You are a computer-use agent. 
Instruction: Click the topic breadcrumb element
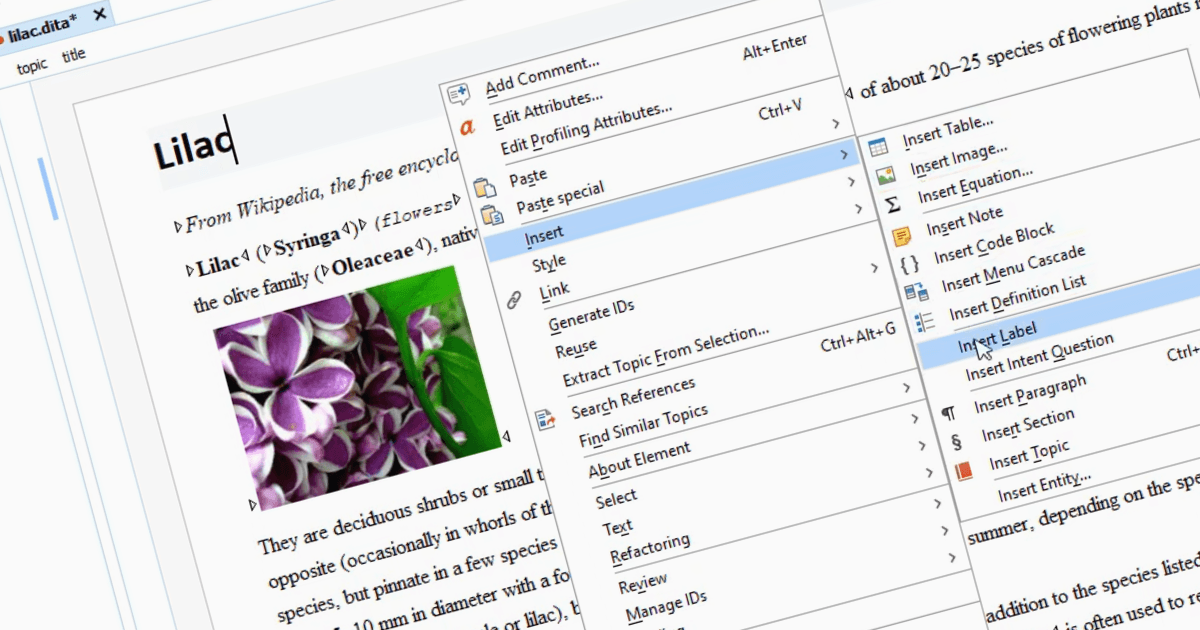[32, 67]
